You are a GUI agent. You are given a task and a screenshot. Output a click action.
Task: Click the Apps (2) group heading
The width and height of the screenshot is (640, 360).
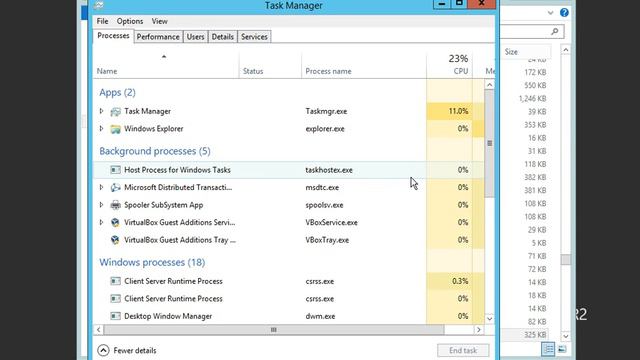[117, 93]
